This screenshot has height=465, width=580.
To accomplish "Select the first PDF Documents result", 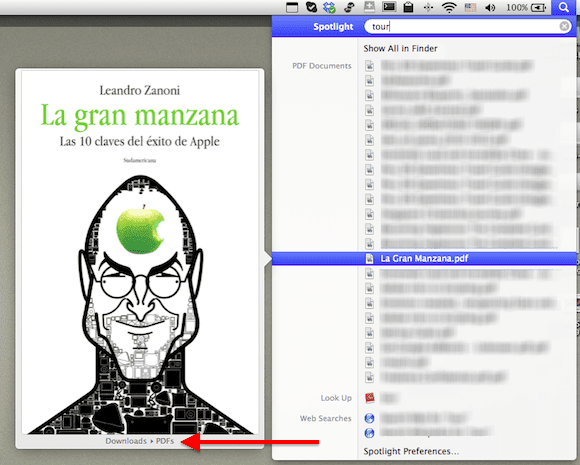I will click(448, 66).
